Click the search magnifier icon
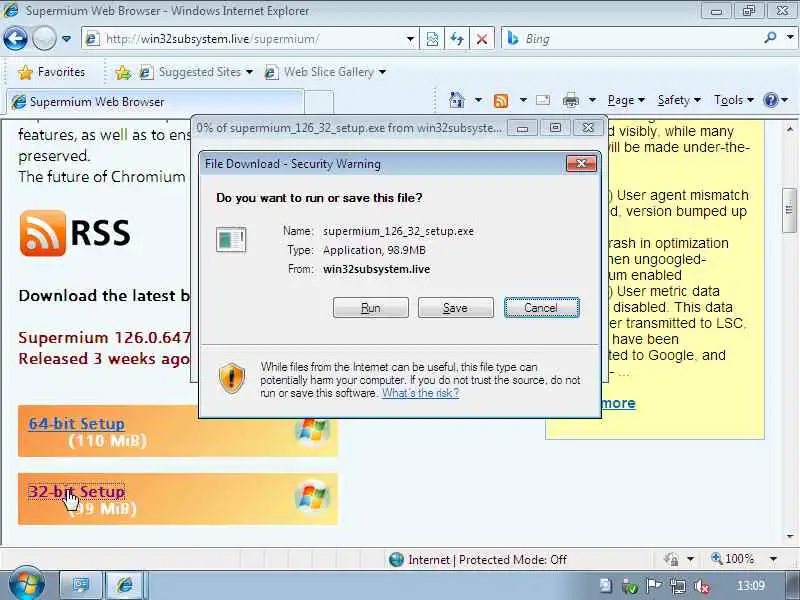Screen dimensions: 800x600 pos(771,37)
